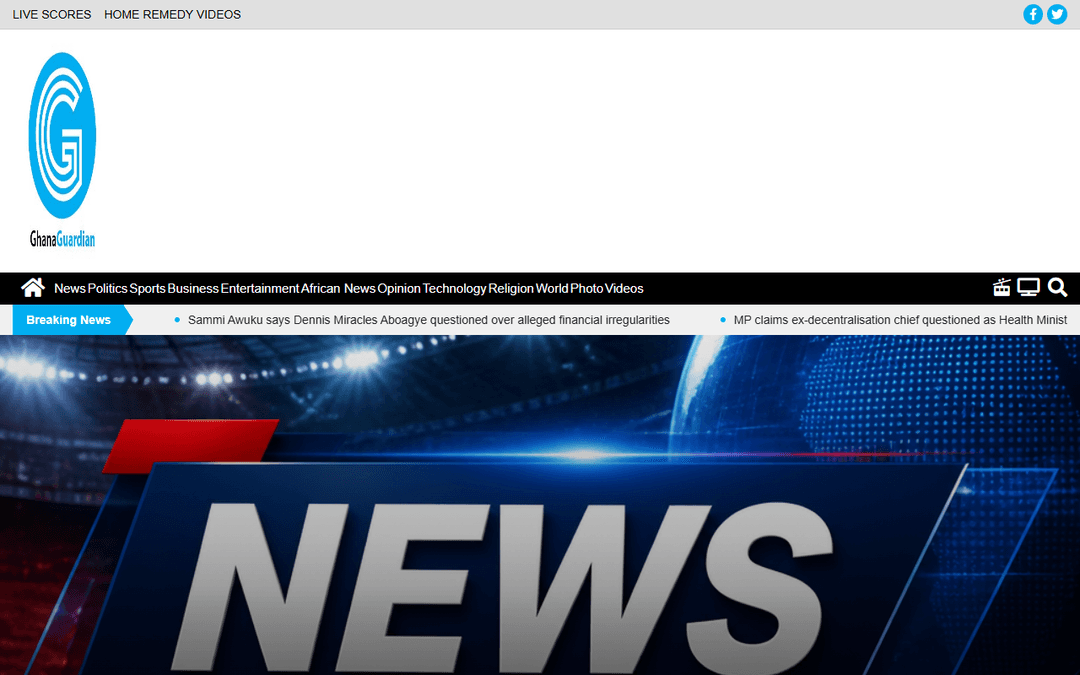Click the GhanaGuardian logo
This screenshot has width=1080, height=675.
(x=62, y=150)
